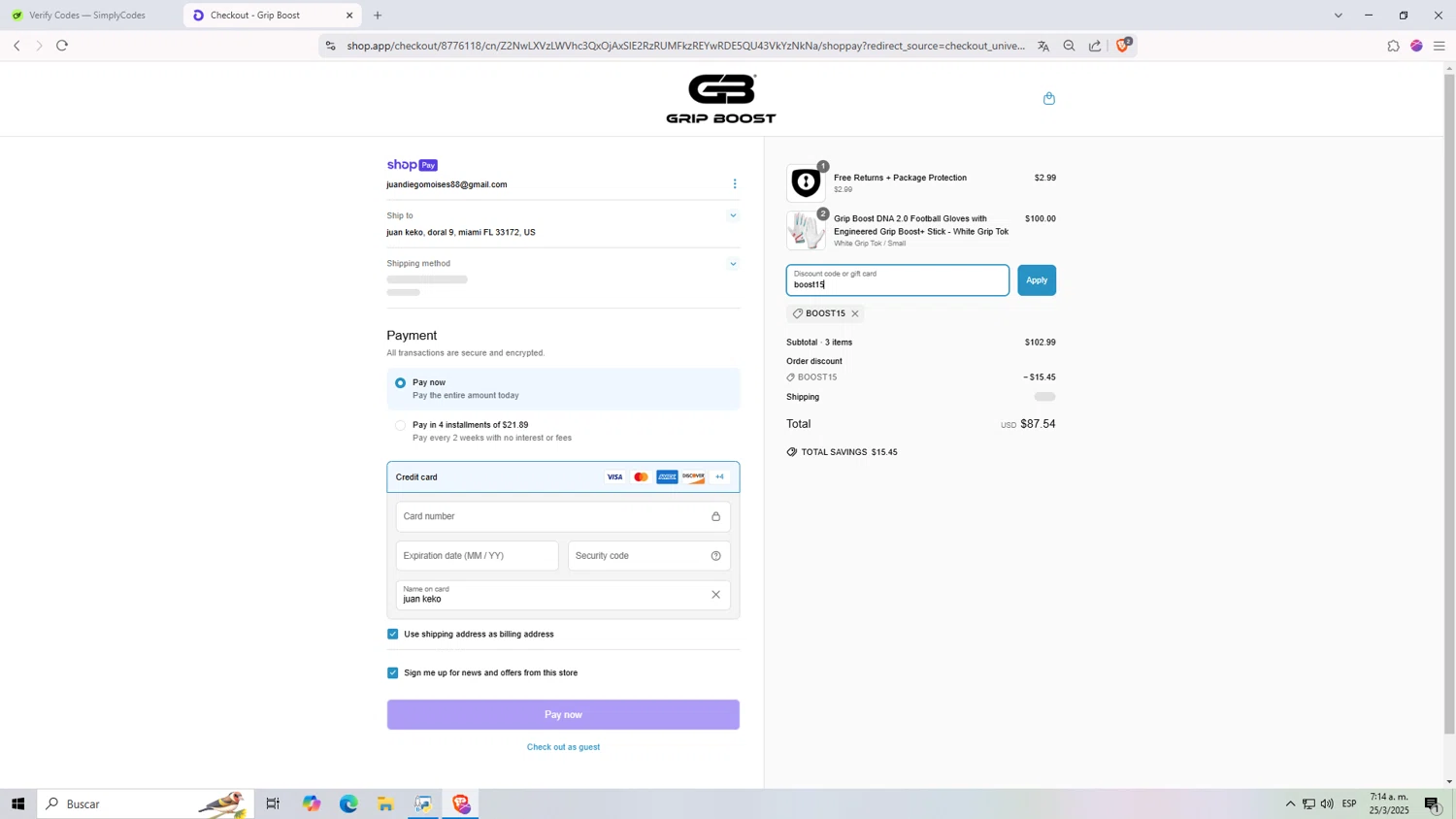Open the browser extensions puzzle icon
The height and width of the screenshot is (819, 1456).
[x=1393, y=46]
